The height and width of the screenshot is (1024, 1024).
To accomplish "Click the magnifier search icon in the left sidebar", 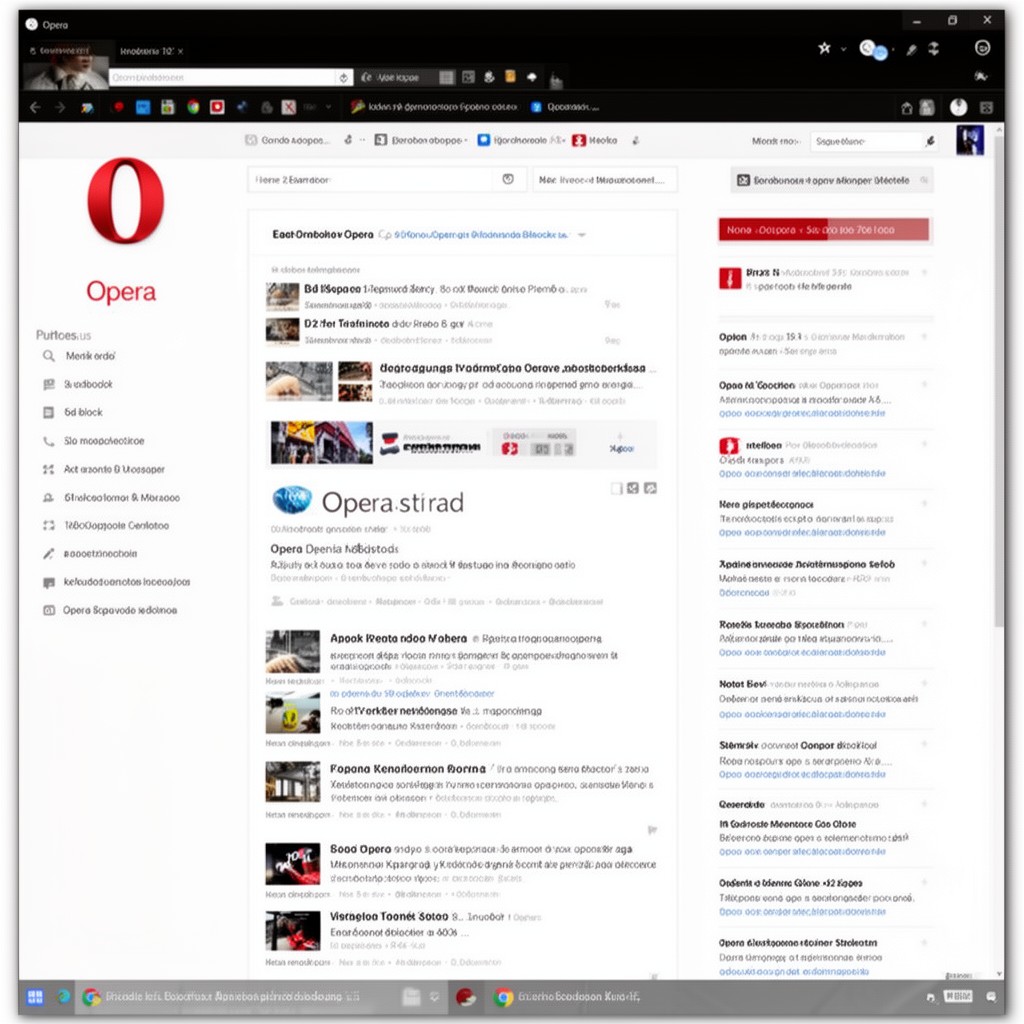I will [x=49, y=356].
